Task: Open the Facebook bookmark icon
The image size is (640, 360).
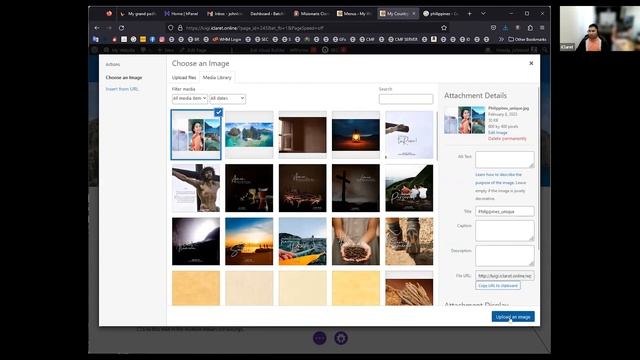Action: 152,39
